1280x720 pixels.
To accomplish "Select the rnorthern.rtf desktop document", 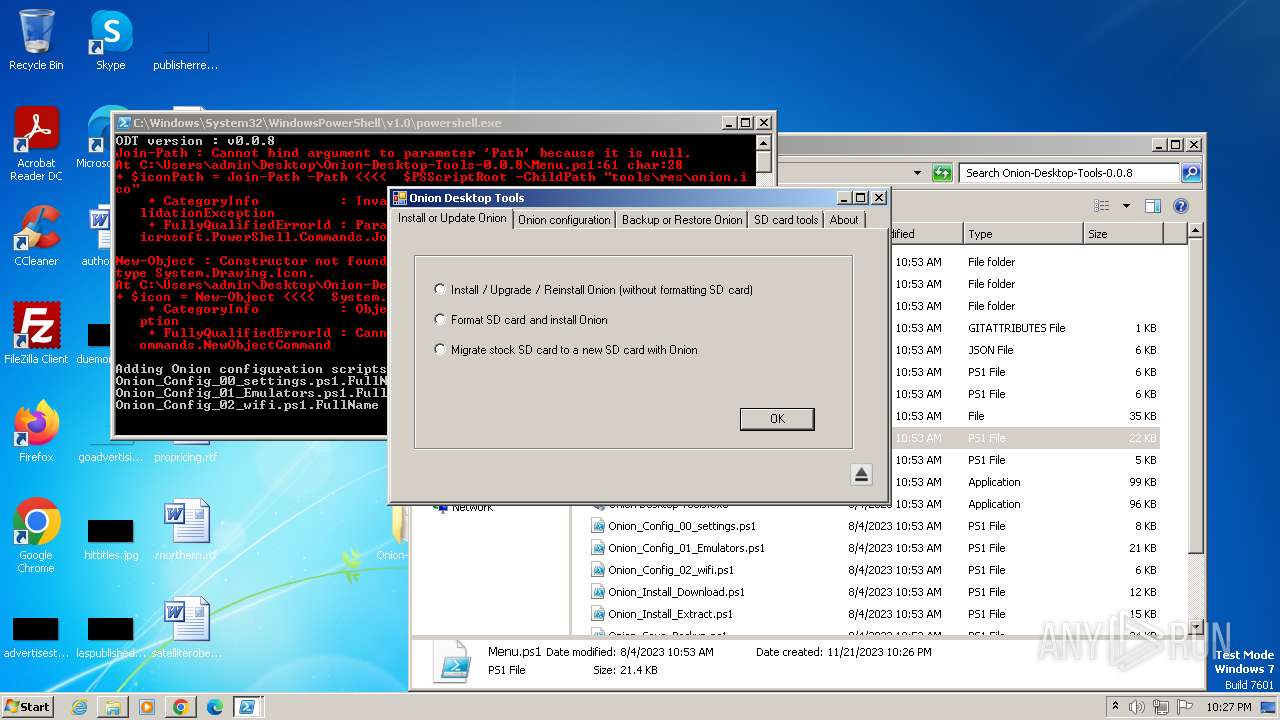I will (x=186, y=530).
